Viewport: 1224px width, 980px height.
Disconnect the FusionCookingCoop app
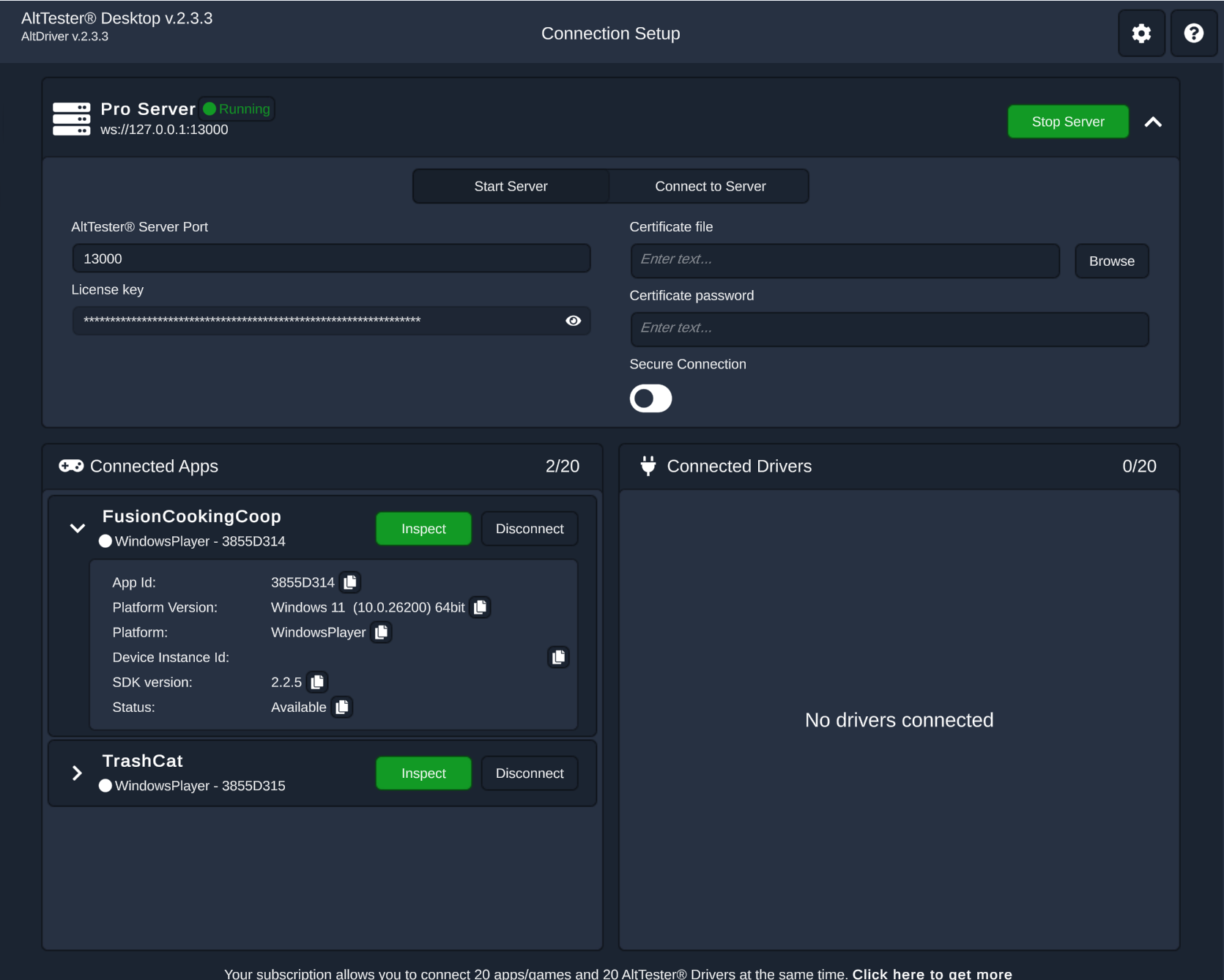[x=530, y=529]
